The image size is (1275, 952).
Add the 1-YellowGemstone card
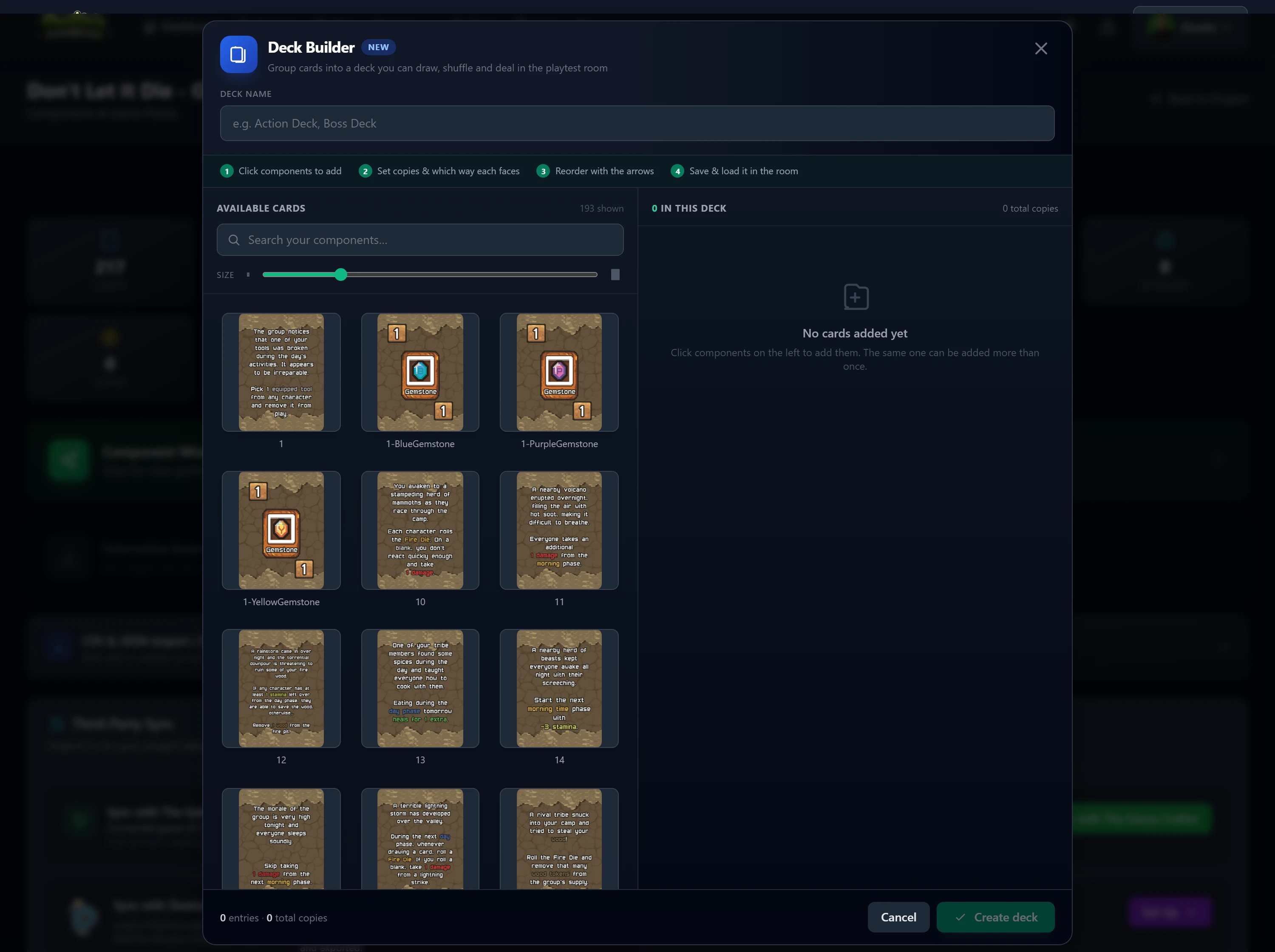tap(281, 530)
